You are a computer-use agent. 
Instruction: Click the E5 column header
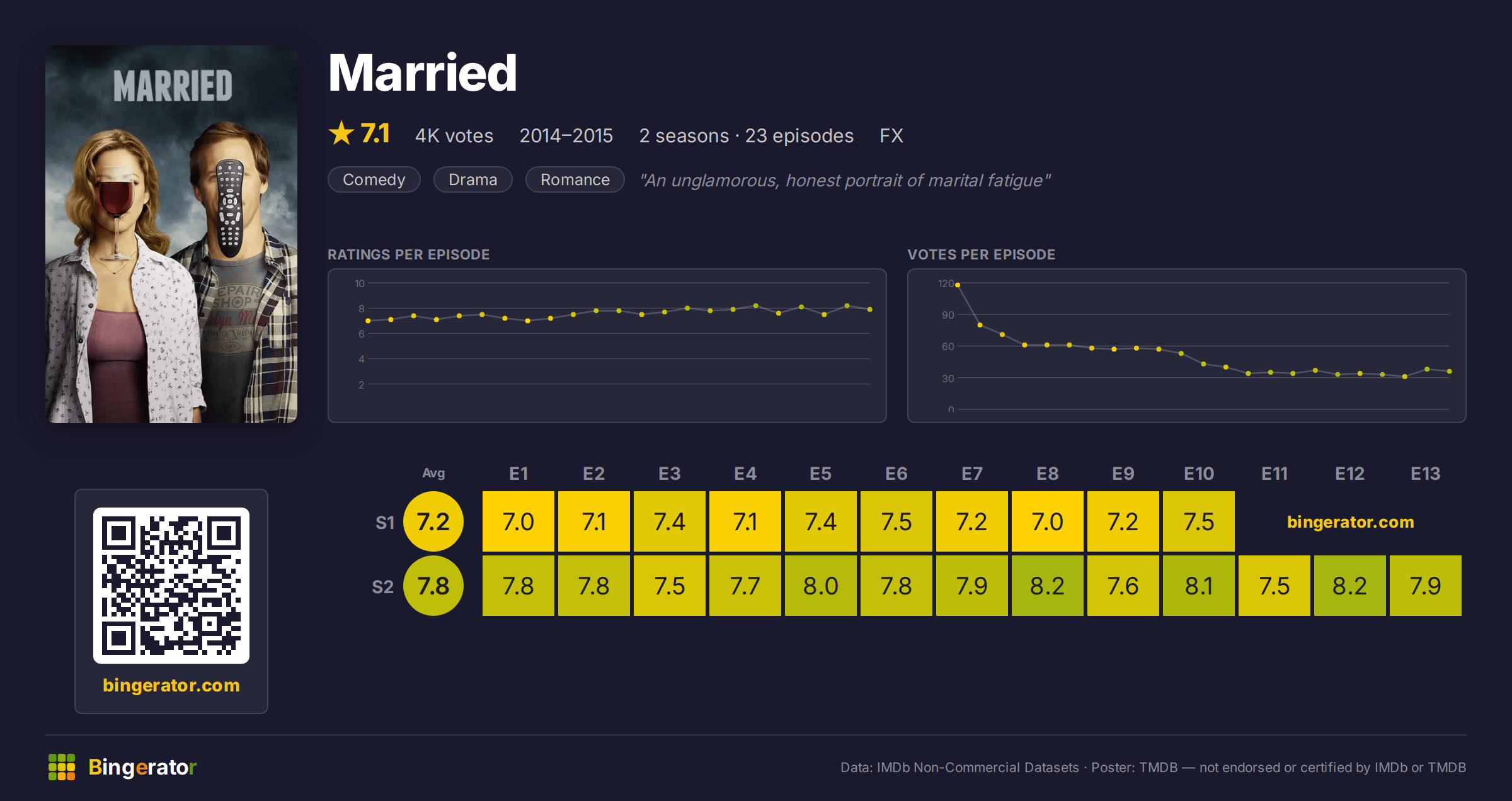(x=821, y=474)
